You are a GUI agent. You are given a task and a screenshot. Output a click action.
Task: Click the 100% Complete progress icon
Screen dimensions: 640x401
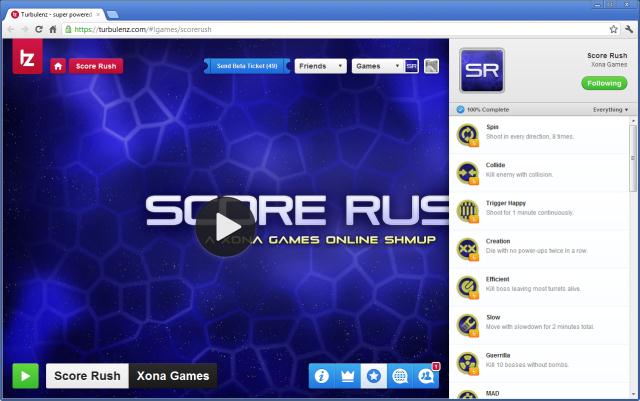(460, 109)
